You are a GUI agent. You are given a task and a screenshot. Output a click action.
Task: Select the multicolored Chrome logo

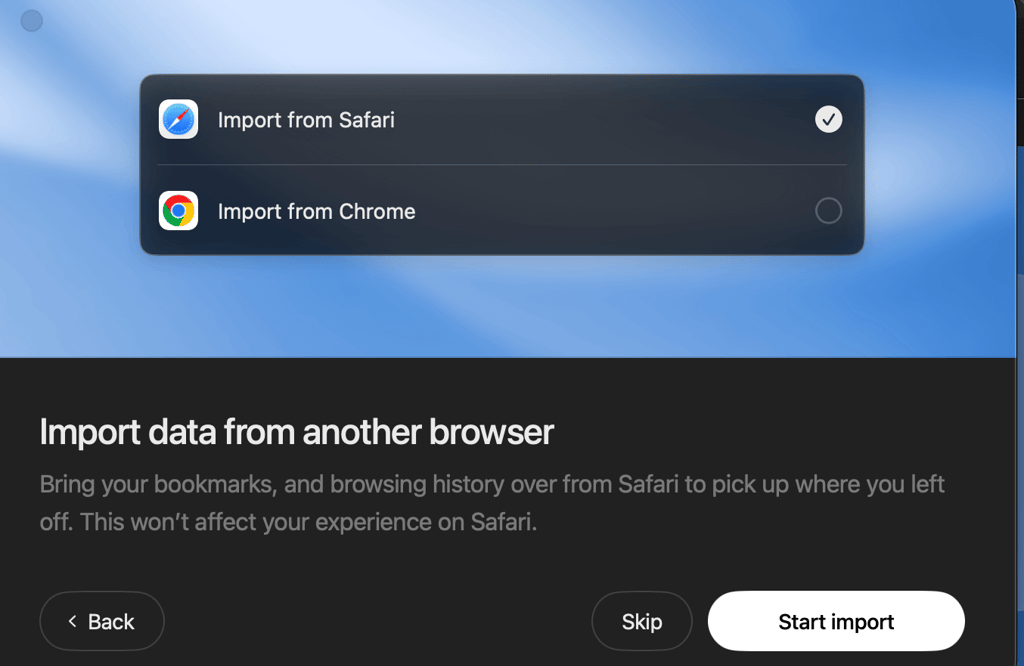178,211
